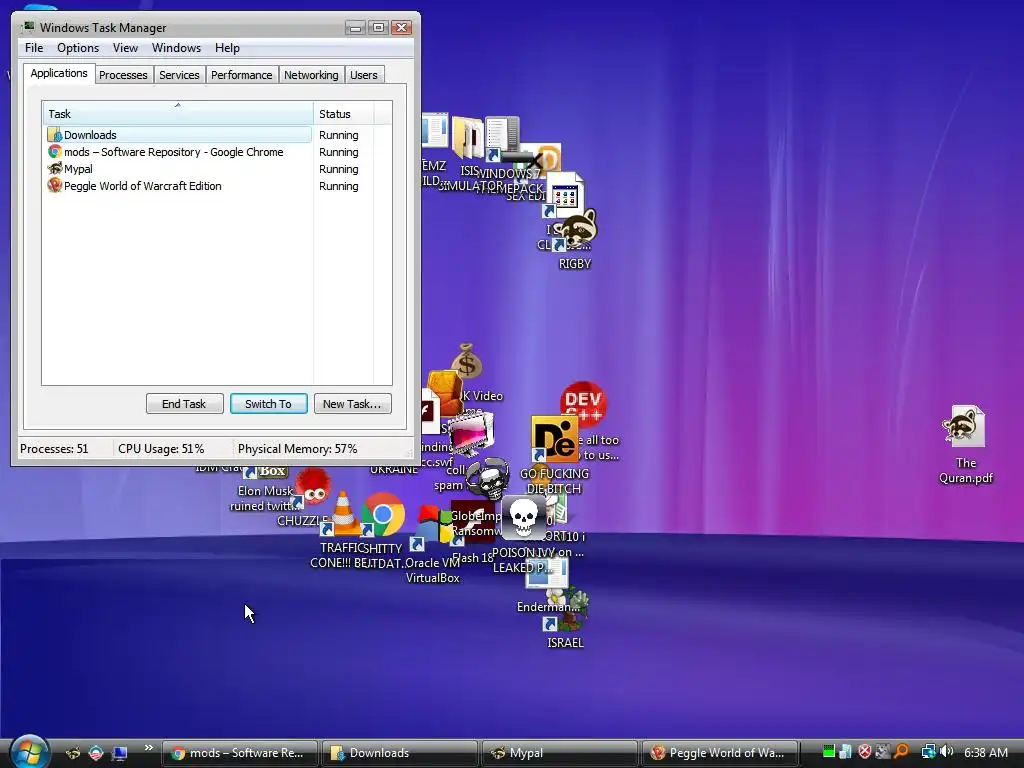Screen dimensions: 1024x768
Task: Switch to the Mypal taskbar button
Action: [560, 753]
